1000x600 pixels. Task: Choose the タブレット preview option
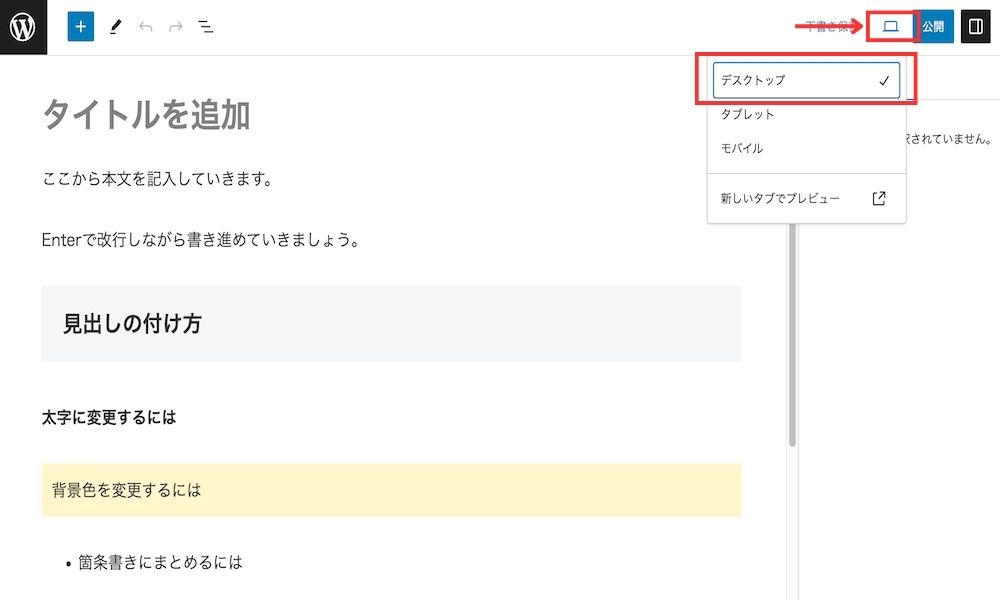pos(806,114)
